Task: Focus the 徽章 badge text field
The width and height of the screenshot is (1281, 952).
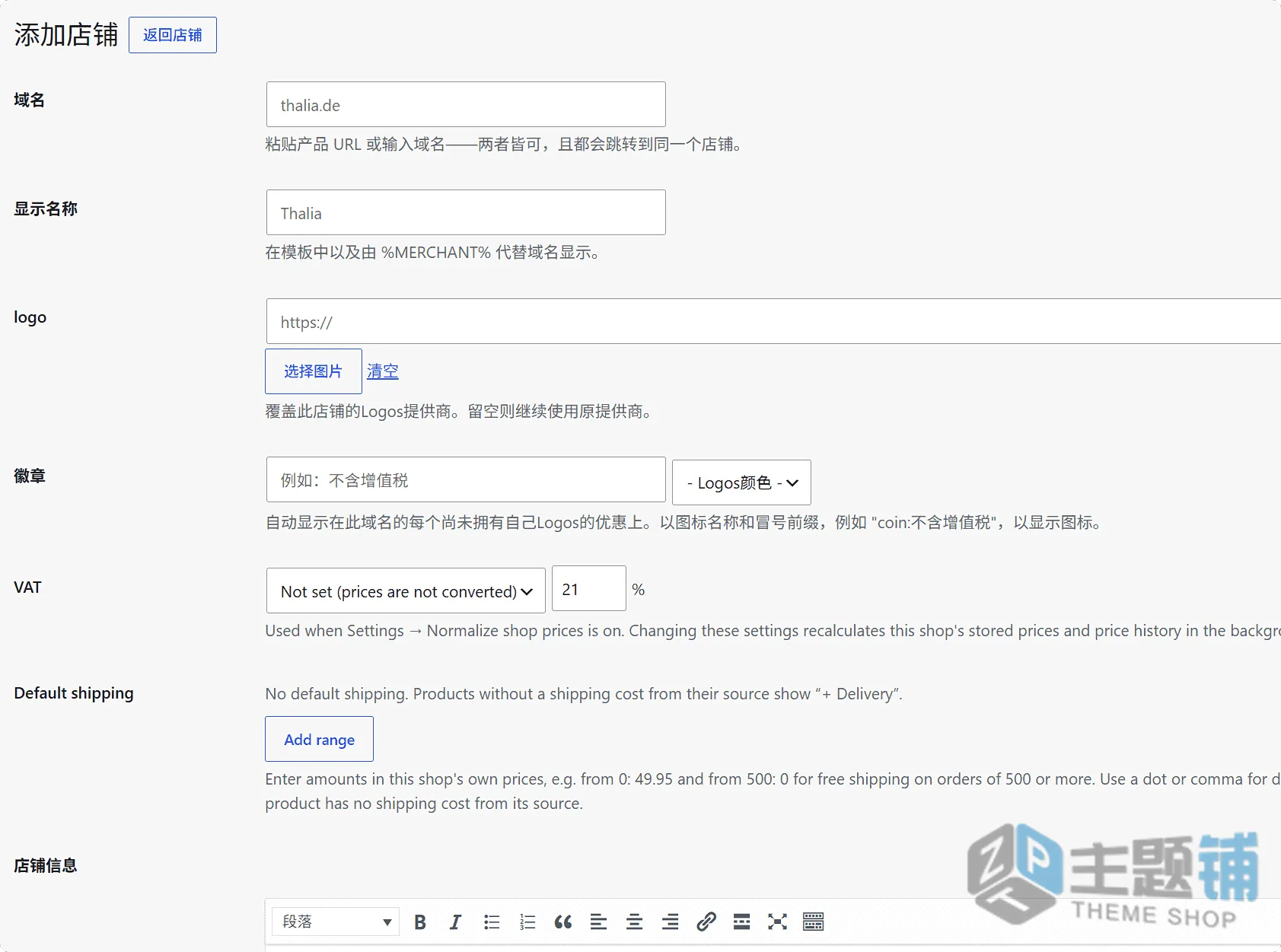Action: coord(466,479)
